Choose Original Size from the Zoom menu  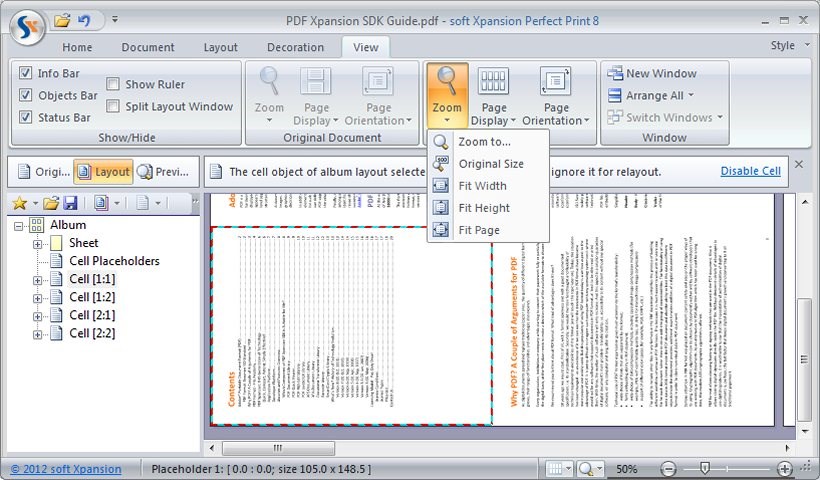tap(488, 164)
